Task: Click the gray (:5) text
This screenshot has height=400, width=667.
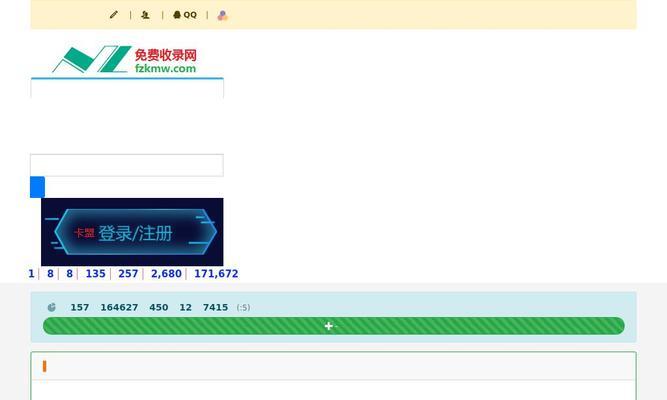Action: [243, 308]
